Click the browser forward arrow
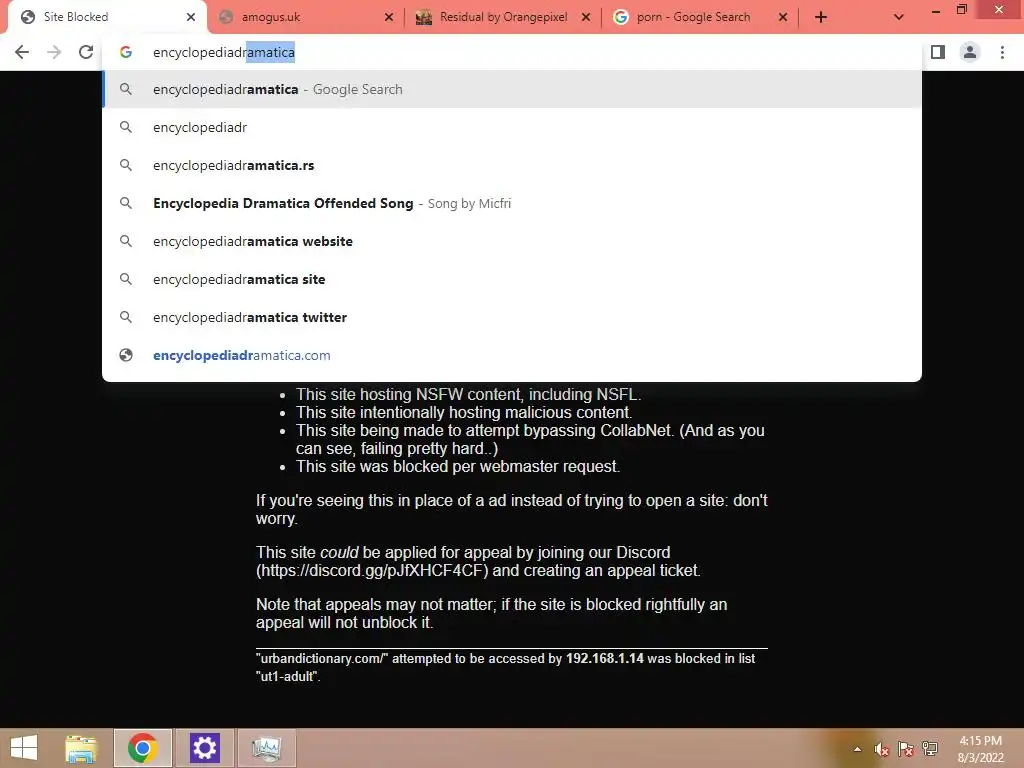Screen dimensions: 1024x768 (x=54, y=52)
